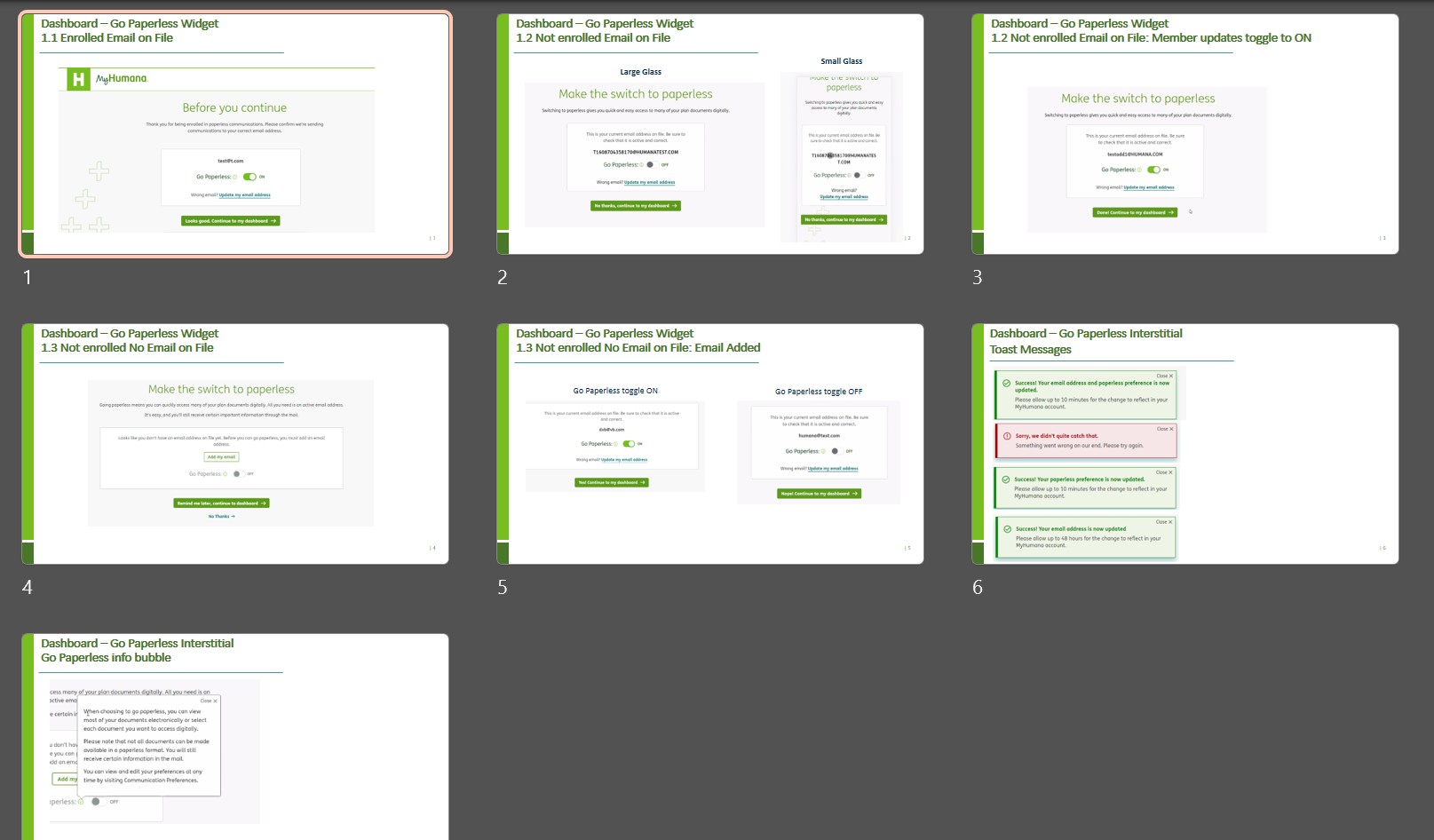Click slide number label '1' below first thumbnail
The height and width of the screenshot is (840, 1434).
point(28,278)
